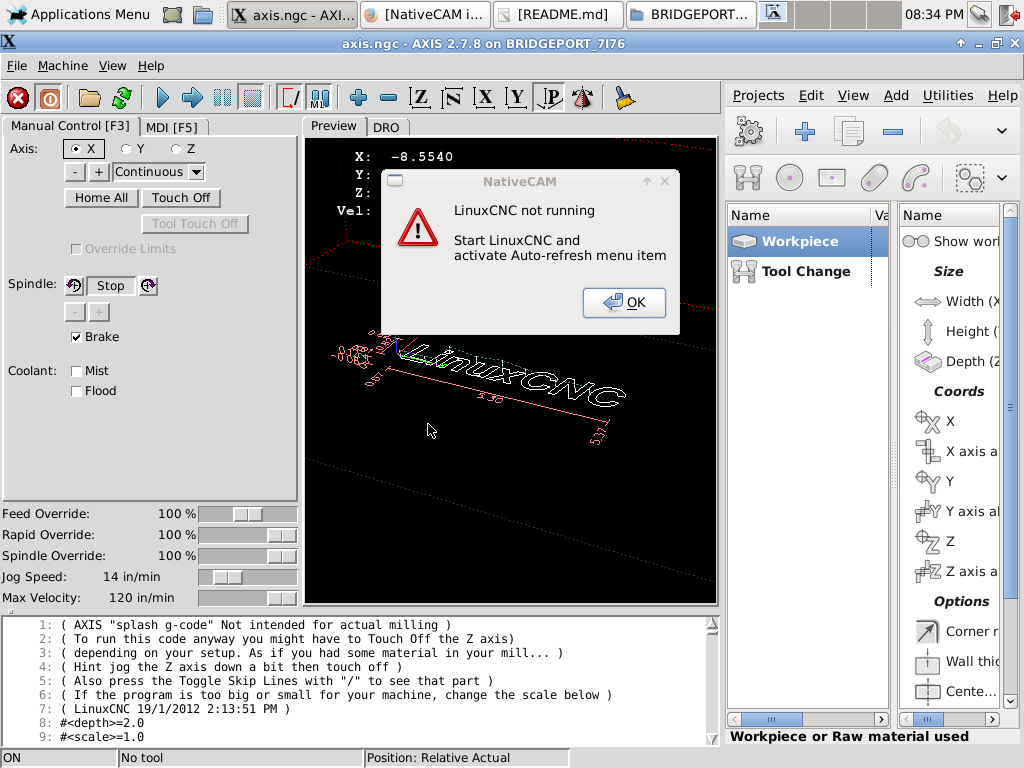Jog axis with plus button
This screenshot has height=768, width=1024.
pos(99,172)
